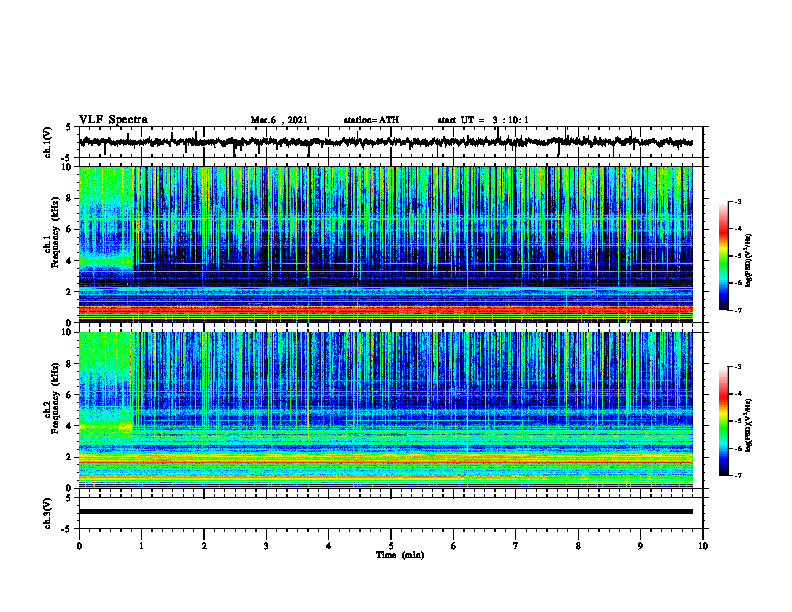
Task: Click the "5" tick on ch.1(V) axis
Action: click(x=68, y=127)
